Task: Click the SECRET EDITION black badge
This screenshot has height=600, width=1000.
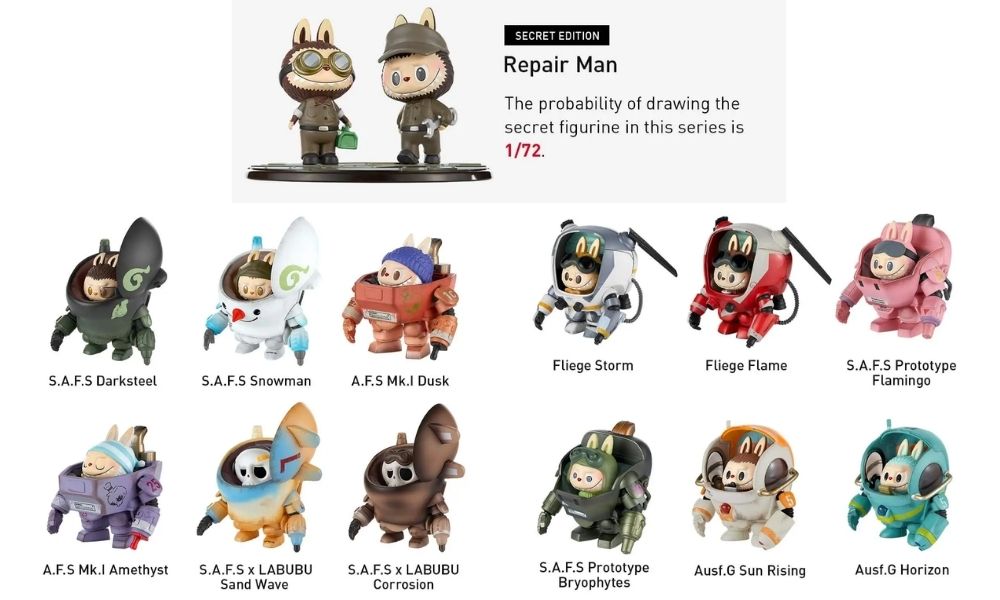Action: pos(557,36)
